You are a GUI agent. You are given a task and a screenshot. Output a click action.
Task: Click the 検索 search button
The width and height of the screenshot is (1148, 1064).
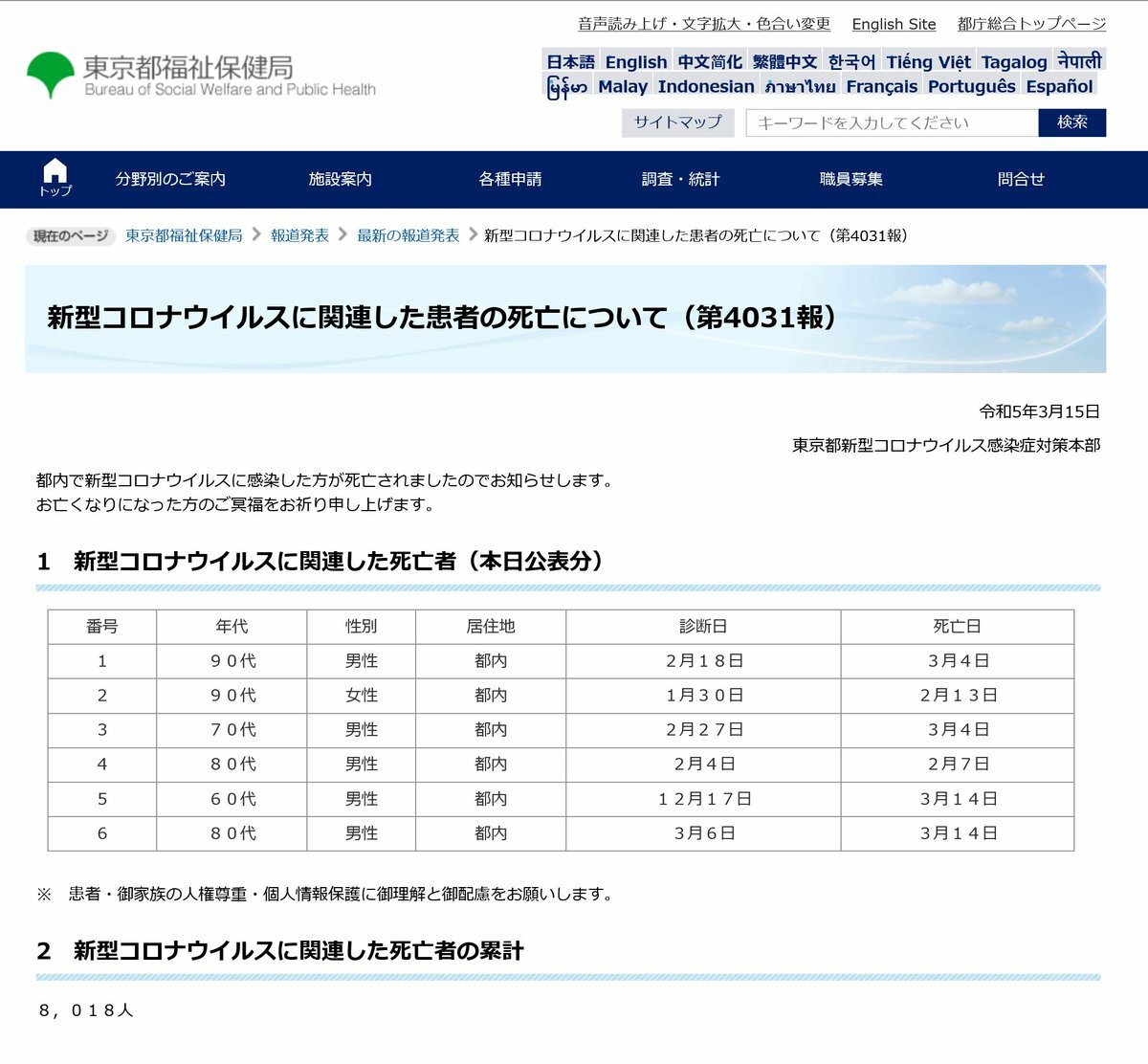click(x=1071, y=122)
